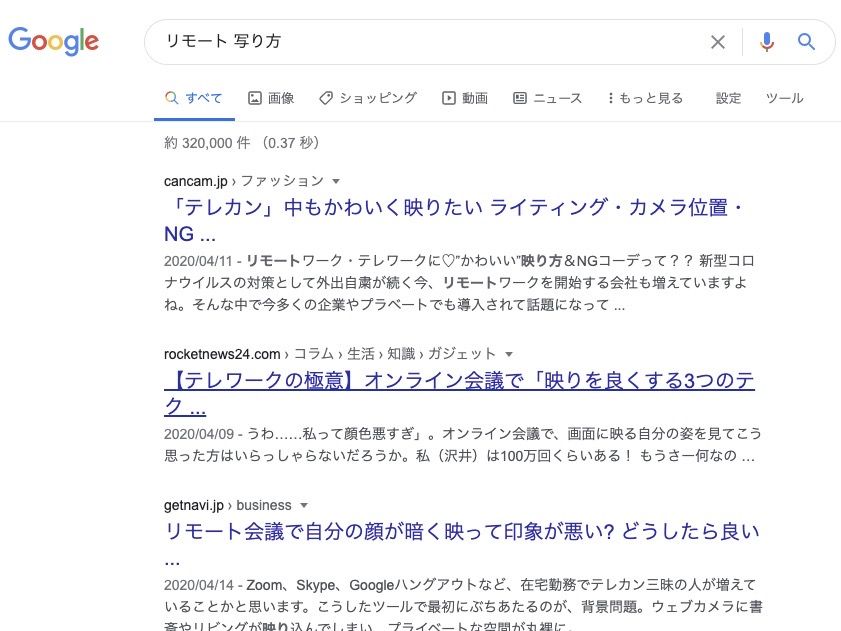Expand dropdown arrow next to cancam.jp result
Screen dimensions: 841x631
[x=336, y=181]
